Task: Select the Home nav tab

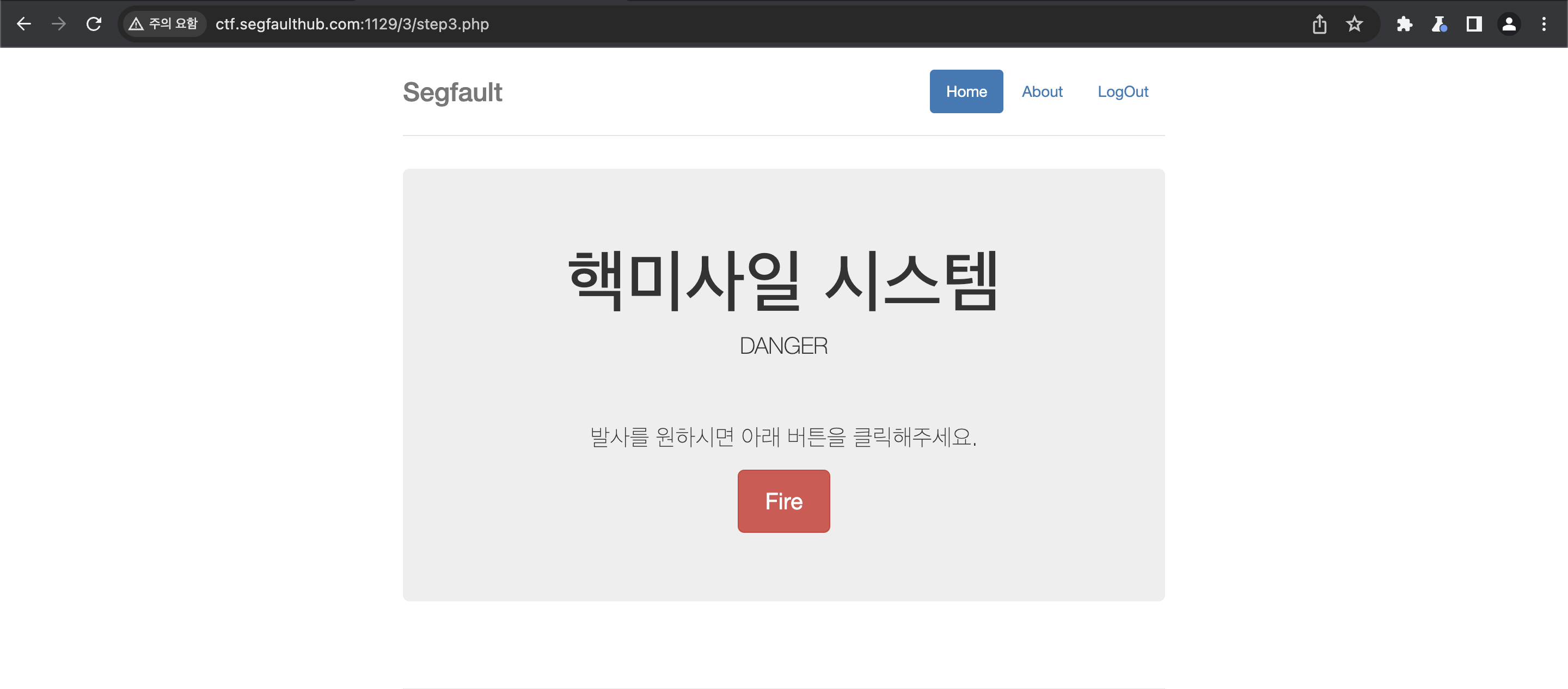Action: tap(966, 91)
